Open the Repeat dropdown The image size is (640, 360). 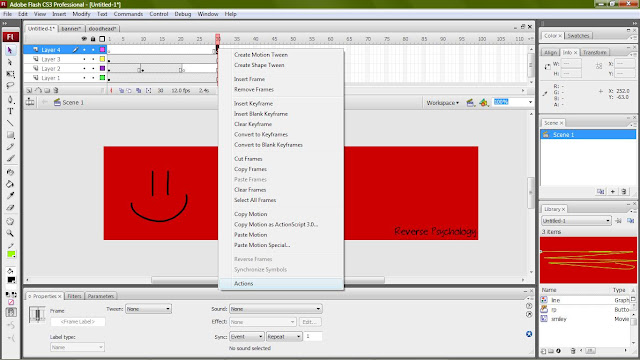pyautogui.click(x=284, y=337)
